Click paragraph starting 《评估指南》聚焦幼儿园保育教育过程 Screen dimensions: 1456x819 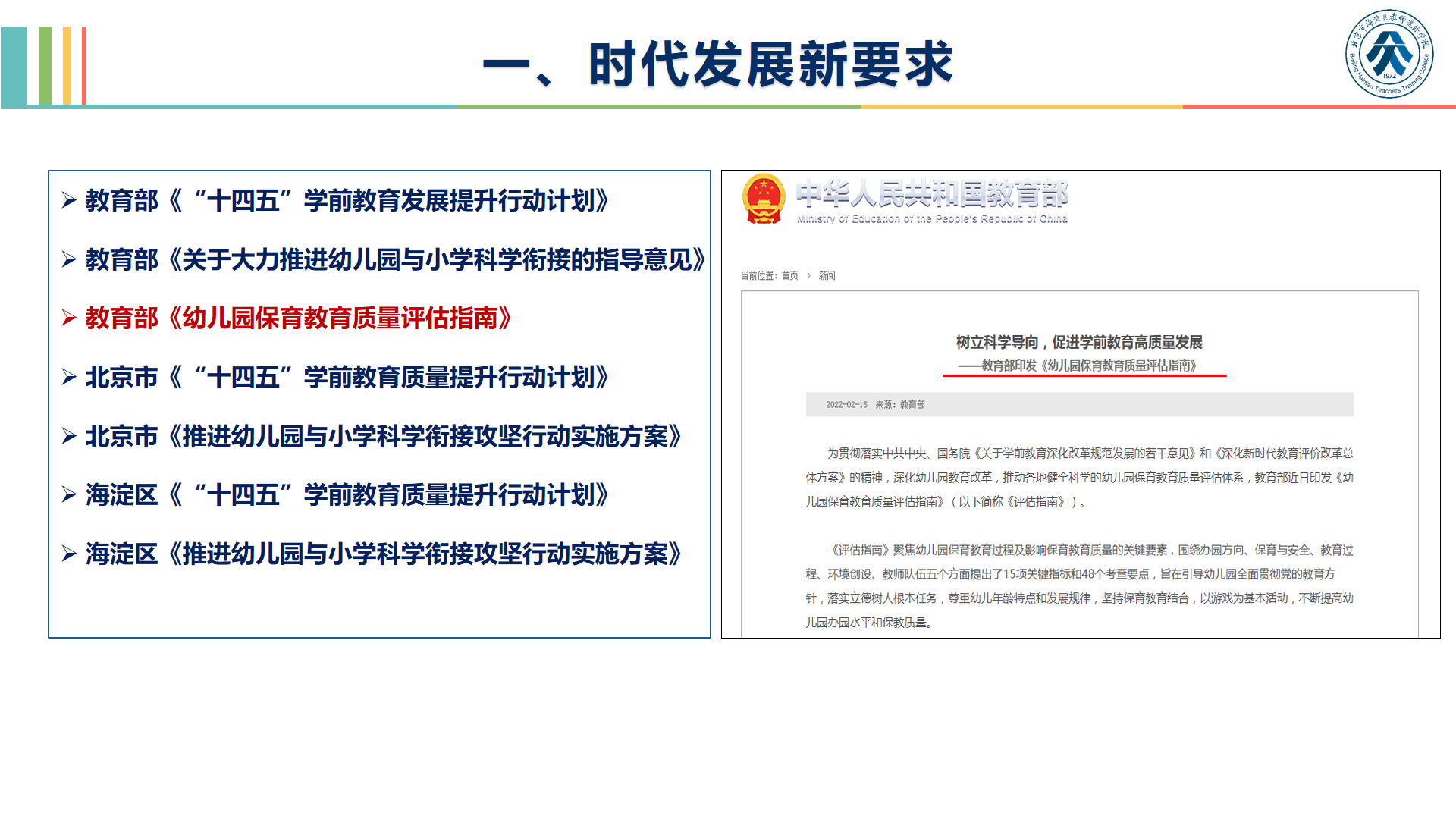[x=1079, y=585]
